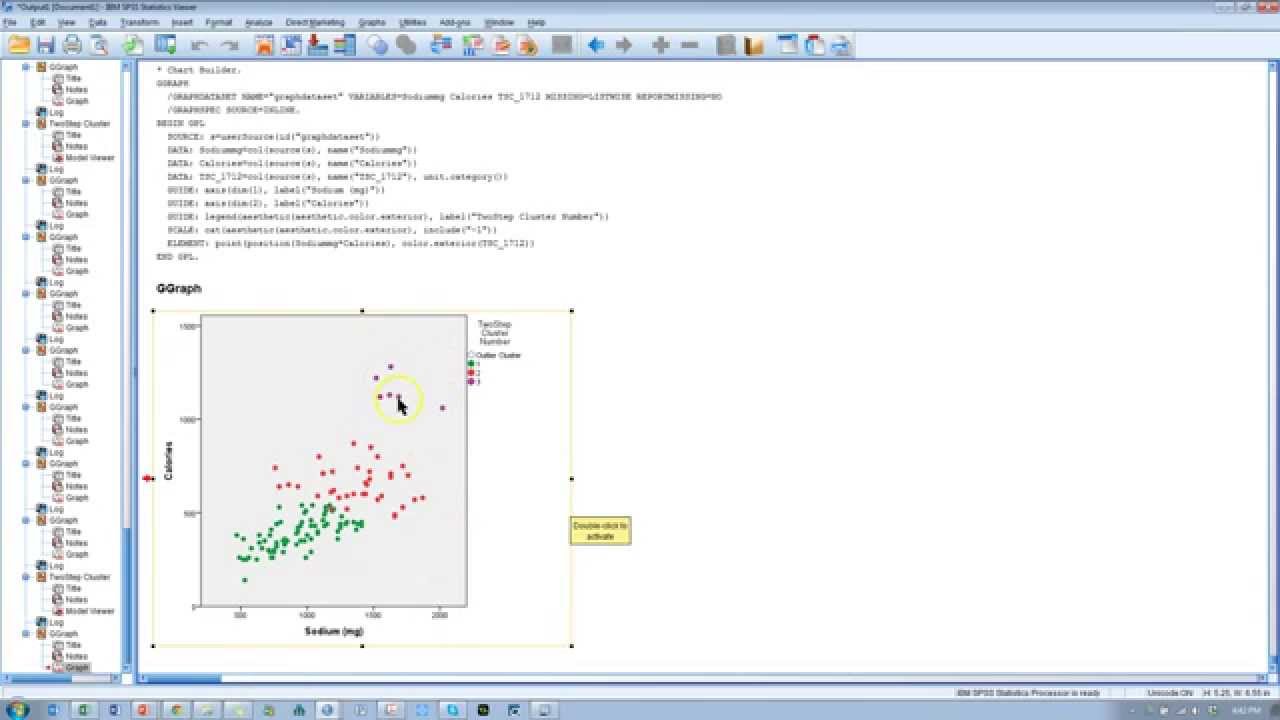Click the Print toolbar icon
Screen dimensions: 1280x720
click(72, 45)
